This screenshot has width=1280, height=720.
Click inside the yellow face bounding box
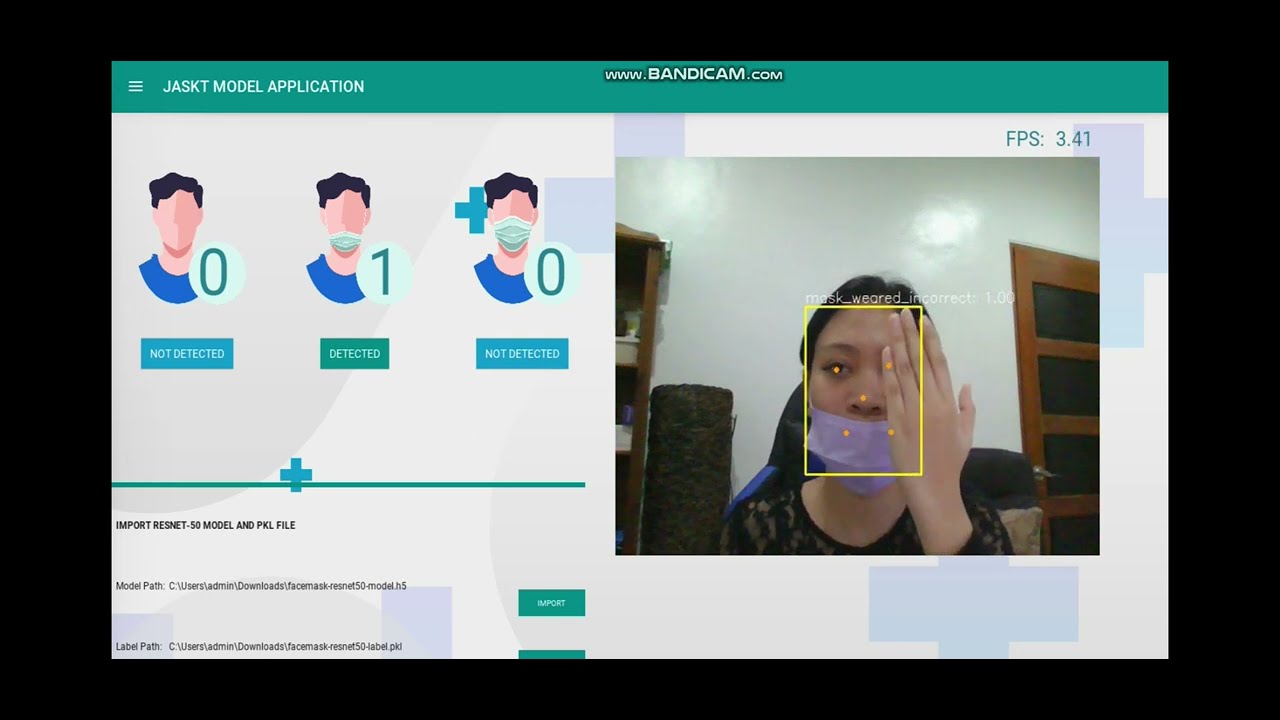click(x=863, y=390)
